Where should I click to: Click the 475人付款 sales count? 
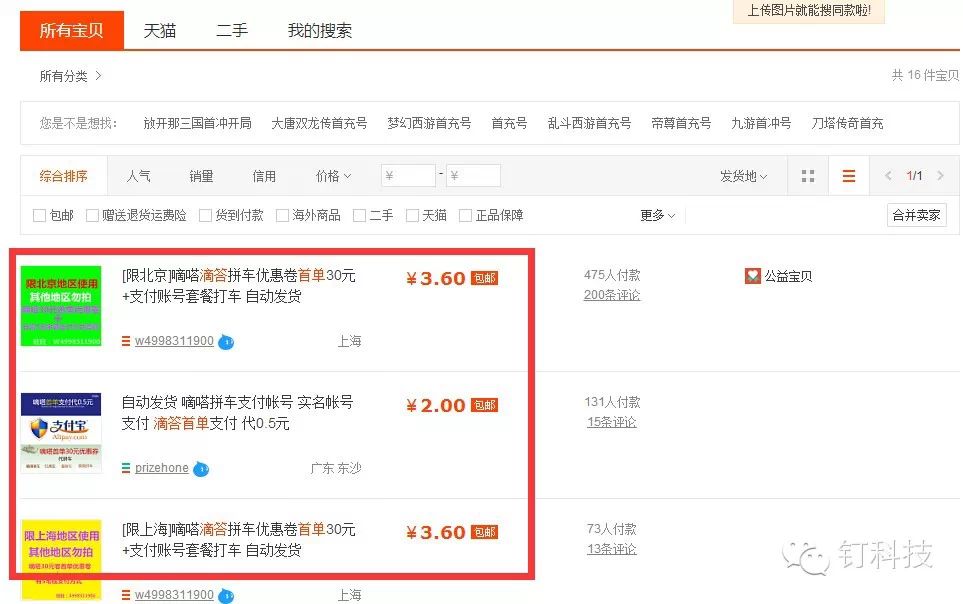point(612,275)
